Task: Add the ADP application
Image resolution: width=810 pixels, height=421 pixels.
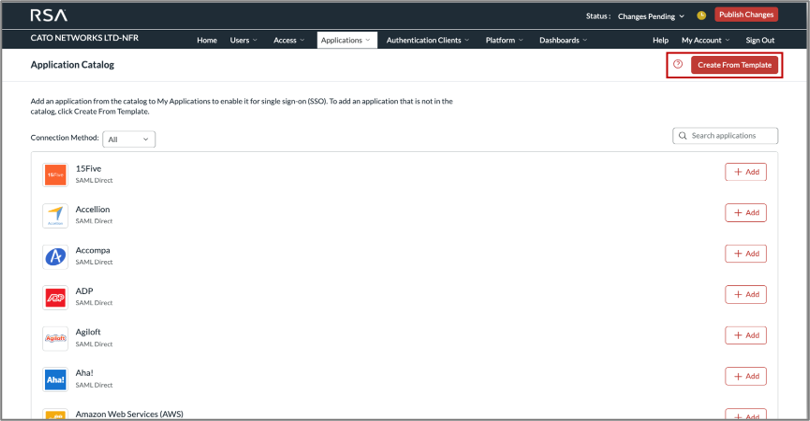Action: pos(745,294)
